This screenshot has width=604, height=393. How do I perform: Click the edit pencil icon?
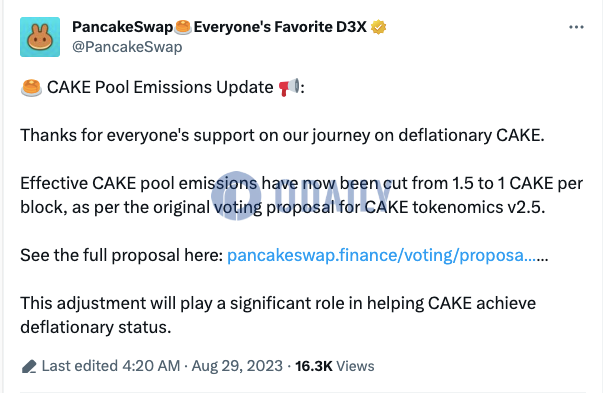29,366
